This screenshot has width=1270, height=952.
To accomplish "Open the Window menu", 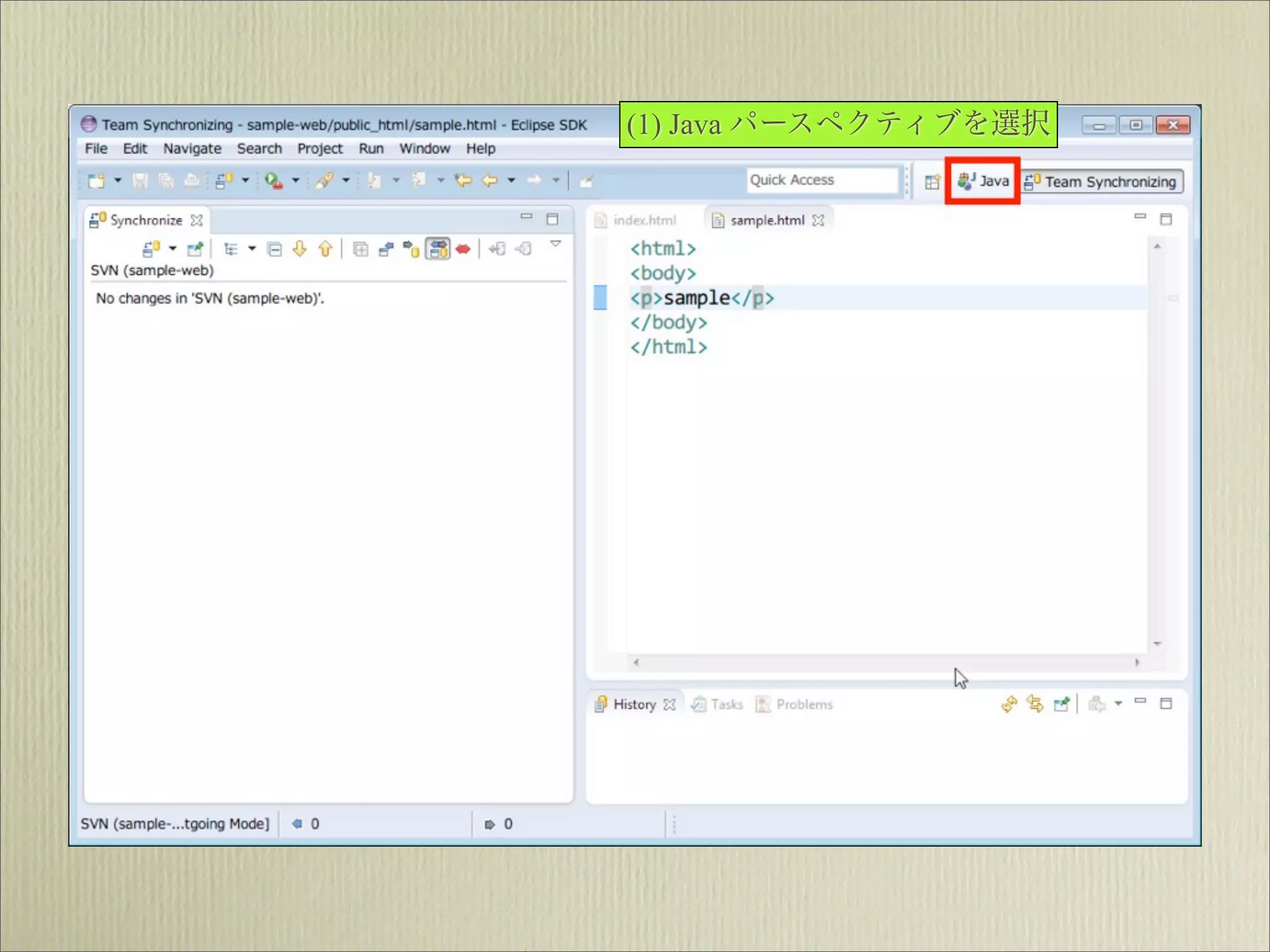I will pyautogui.click(x=424, y=149).
